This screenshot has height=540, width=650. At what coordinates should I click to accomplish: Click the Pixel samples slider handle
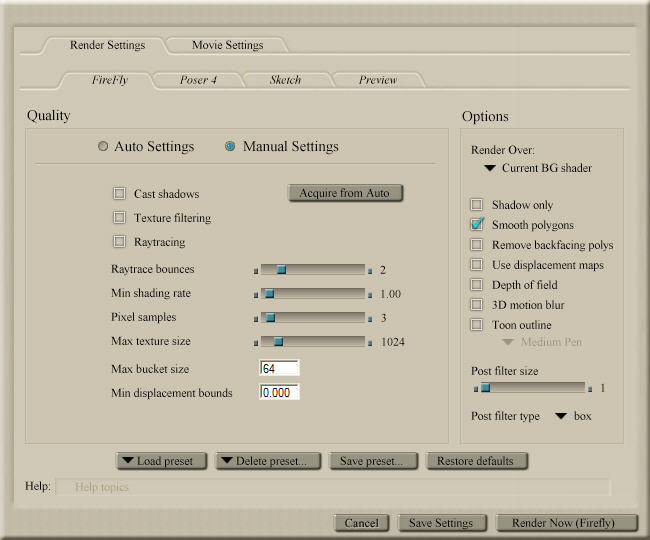(x=270, y=317)
